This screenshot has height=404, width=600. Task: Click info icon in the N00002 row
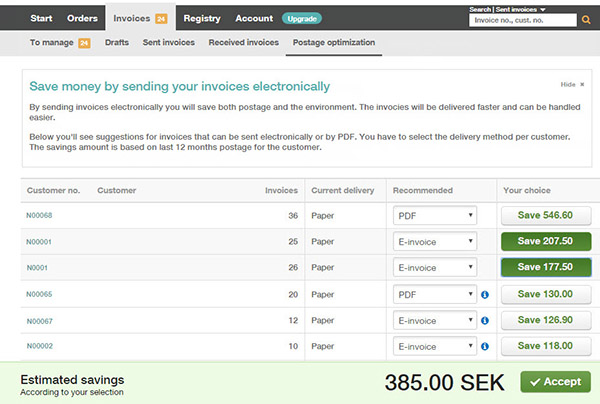485,346
